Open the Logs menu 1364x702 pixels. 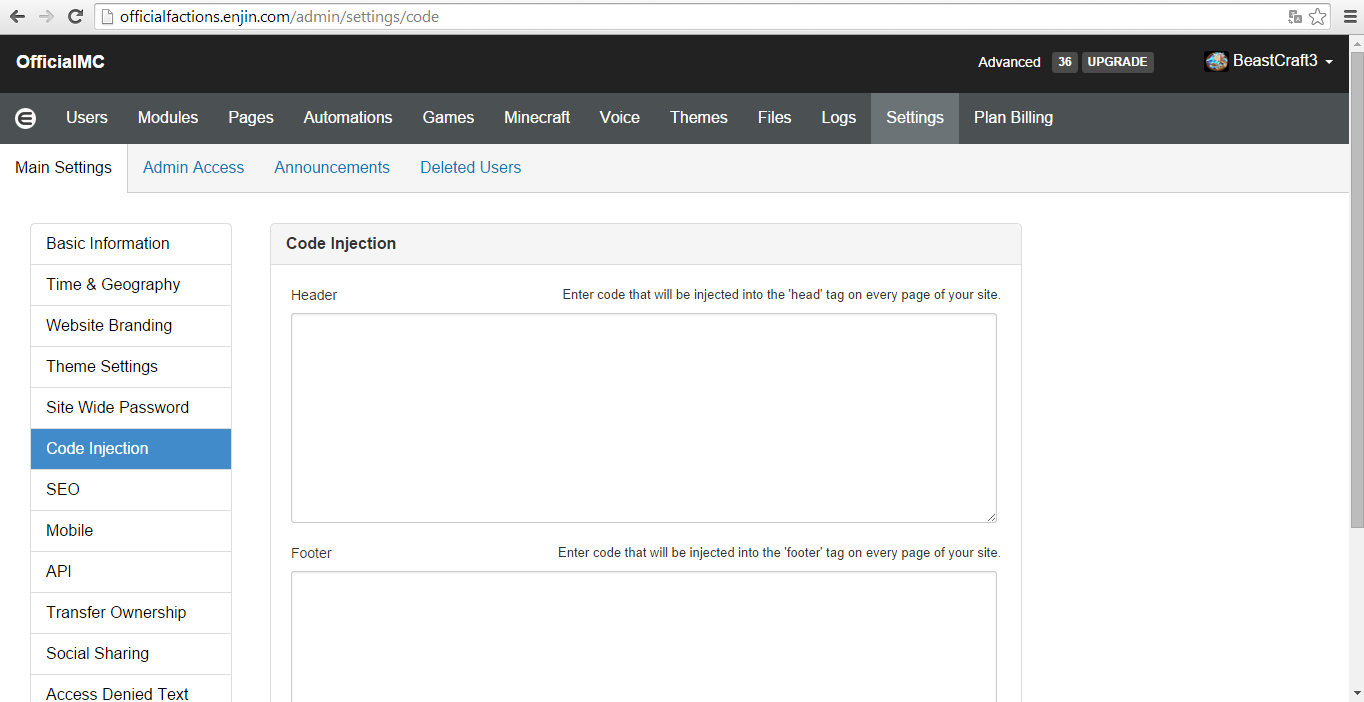[x=839, y=118]
